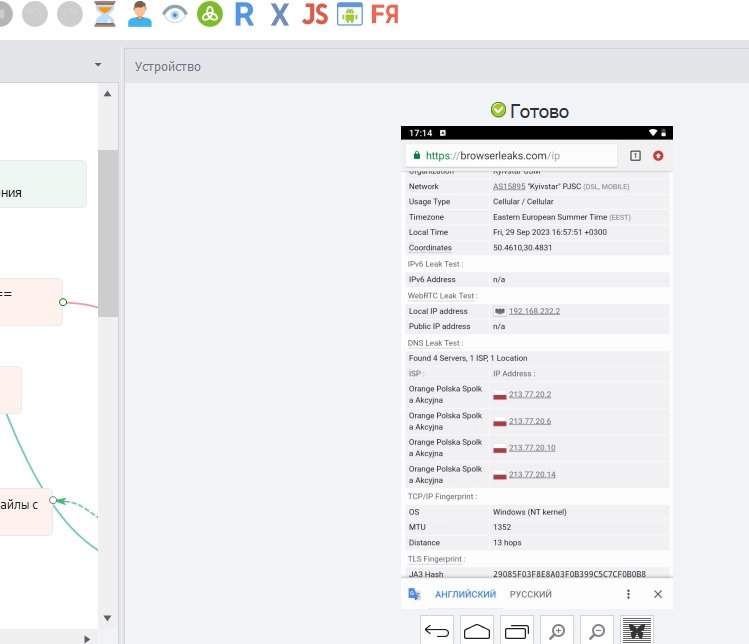
Task: Click the pink block labeled айлы с
Action: coord(26,512)
